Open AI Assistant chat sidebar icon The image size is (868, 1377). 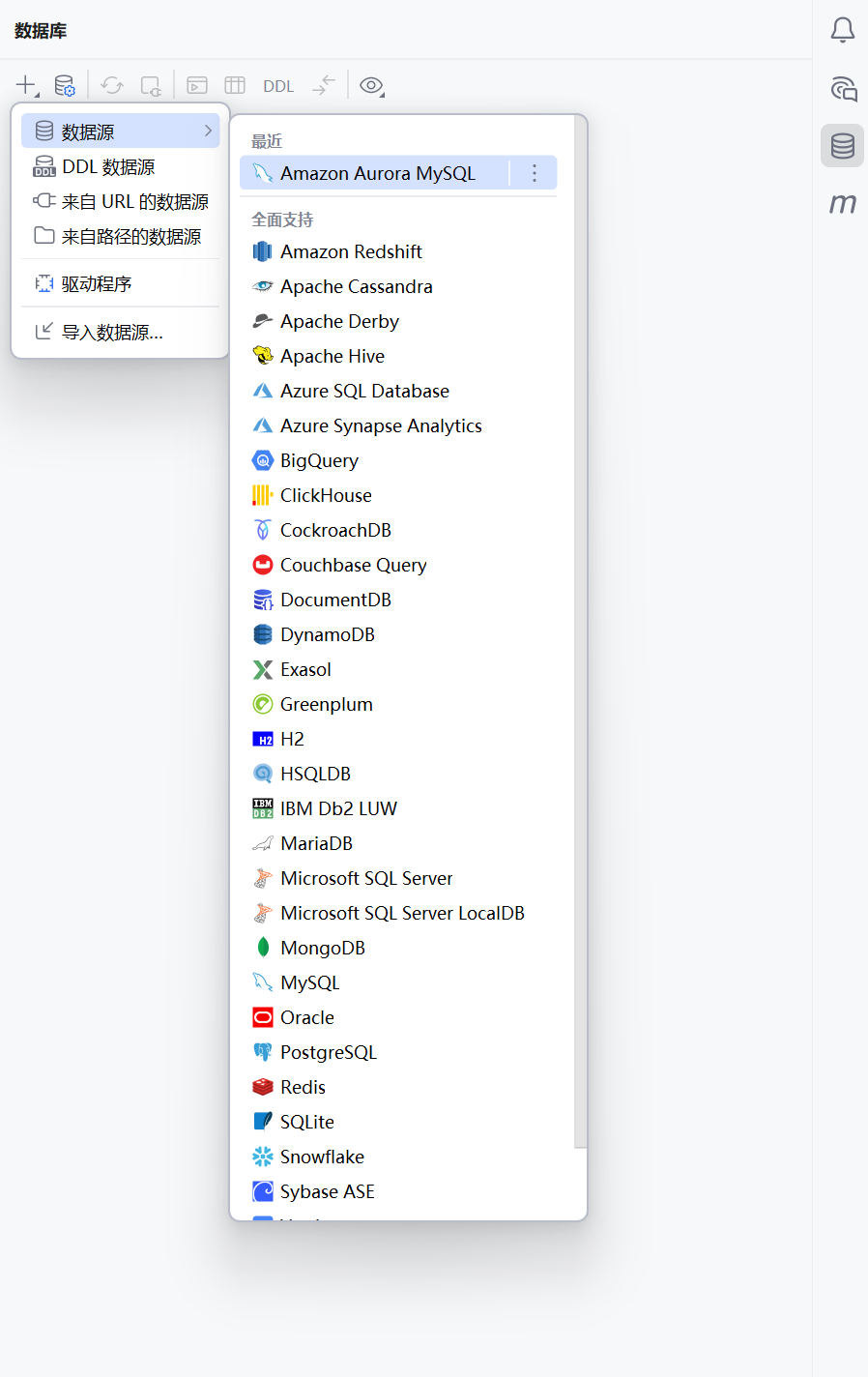point(843,89)
